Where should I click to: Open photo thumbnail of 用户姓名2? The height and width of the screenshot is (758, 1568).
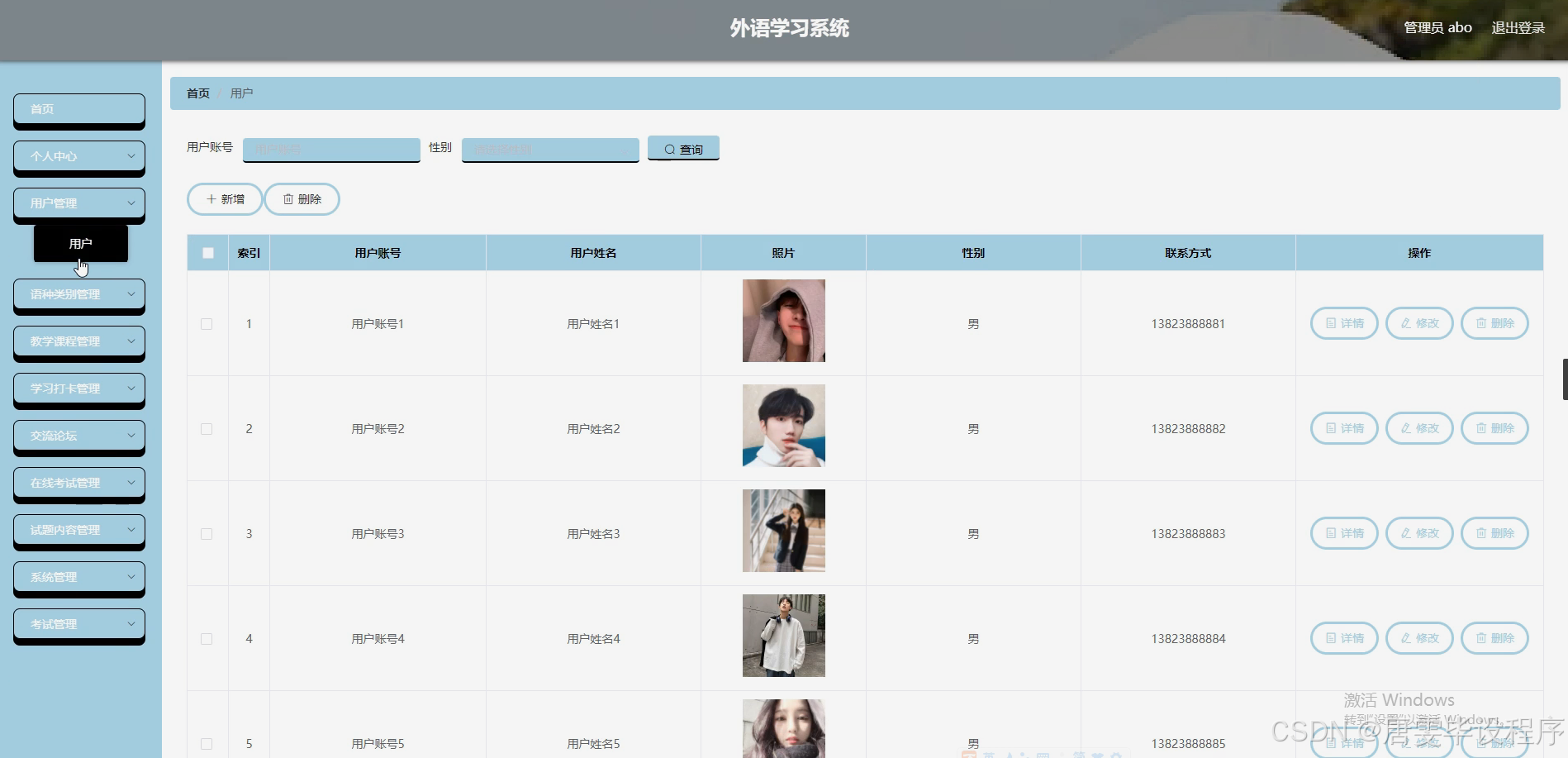pyautogui.click(x=784, y=426)
